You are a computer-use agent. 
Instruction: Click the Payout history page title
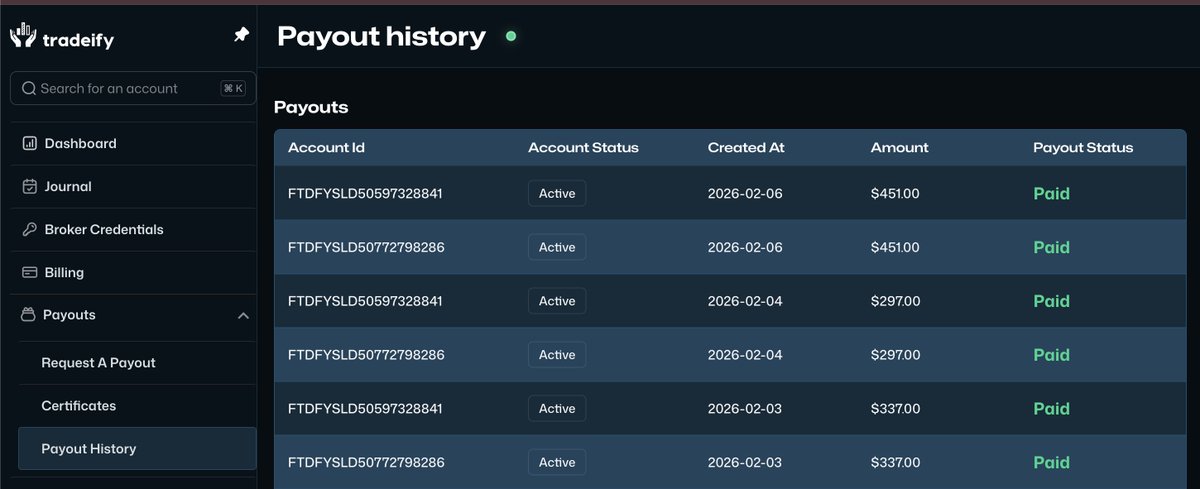point(381,37)
